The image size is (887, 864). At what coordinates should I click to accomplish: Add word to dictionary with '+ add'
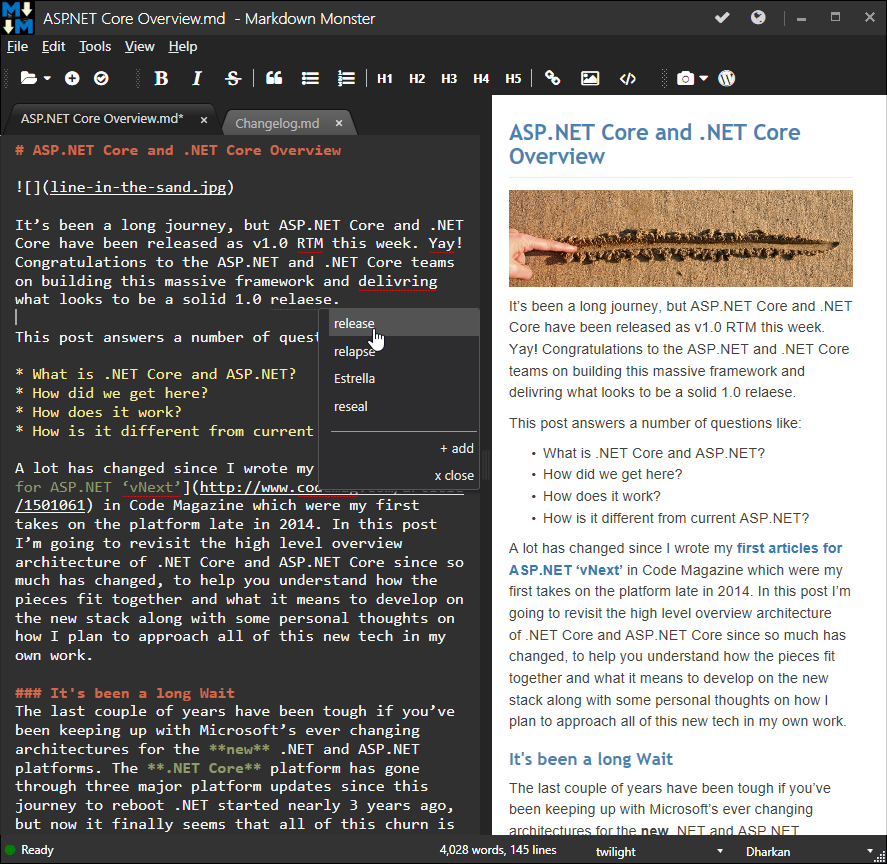[x=457, y=448]
